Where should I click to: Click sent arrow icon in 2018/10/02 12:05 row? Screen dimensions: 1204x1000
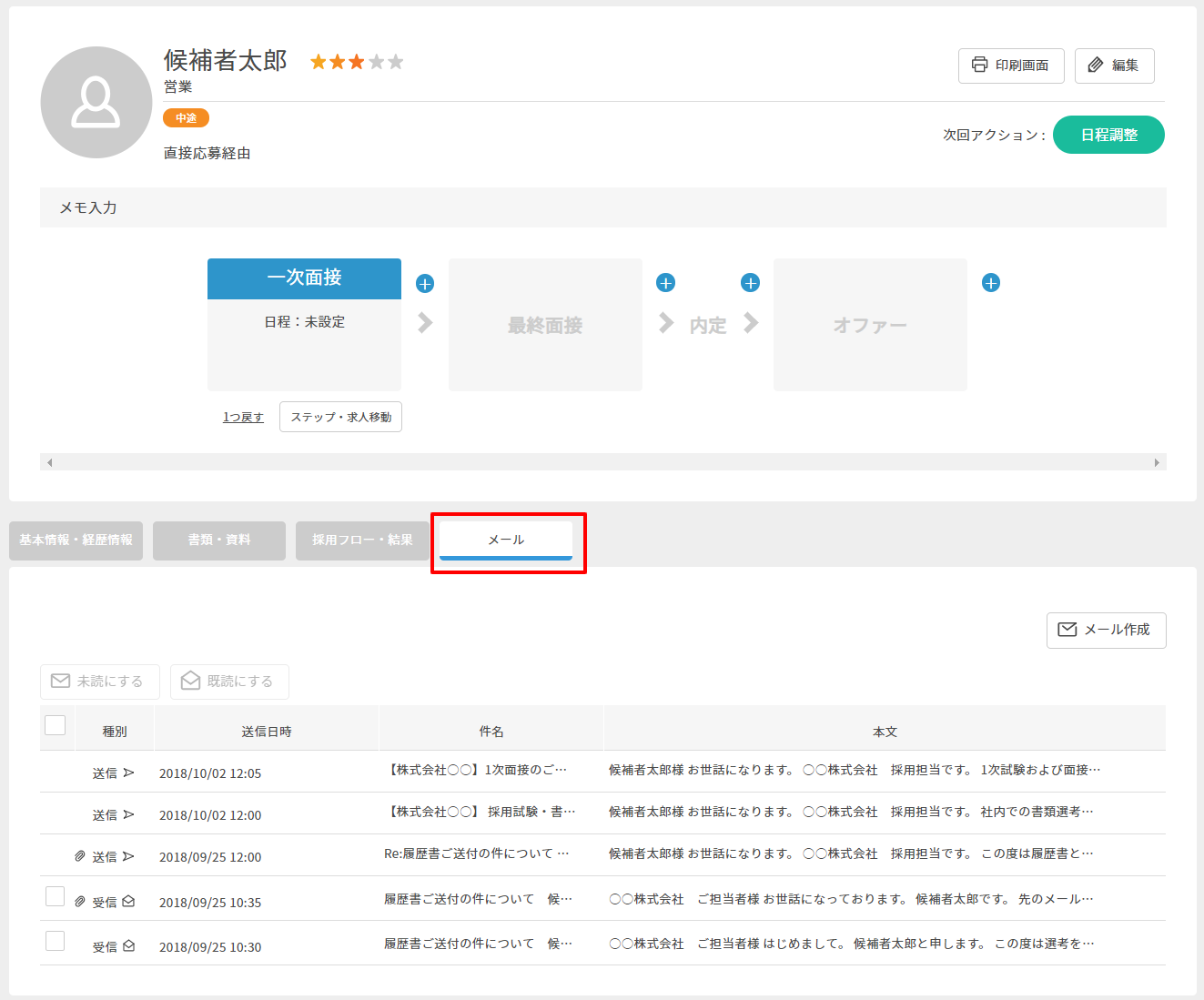(128, 773)
